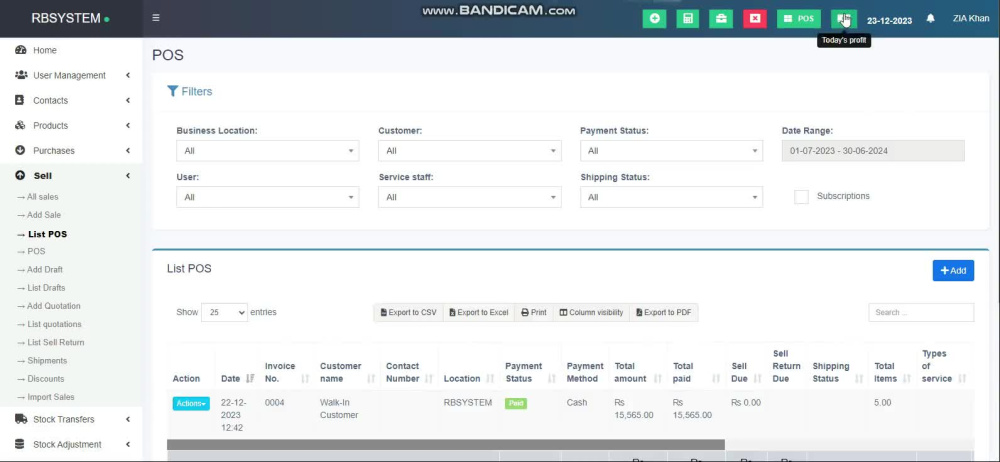
Task: Sort by Contact Number column
Action: 409,372
